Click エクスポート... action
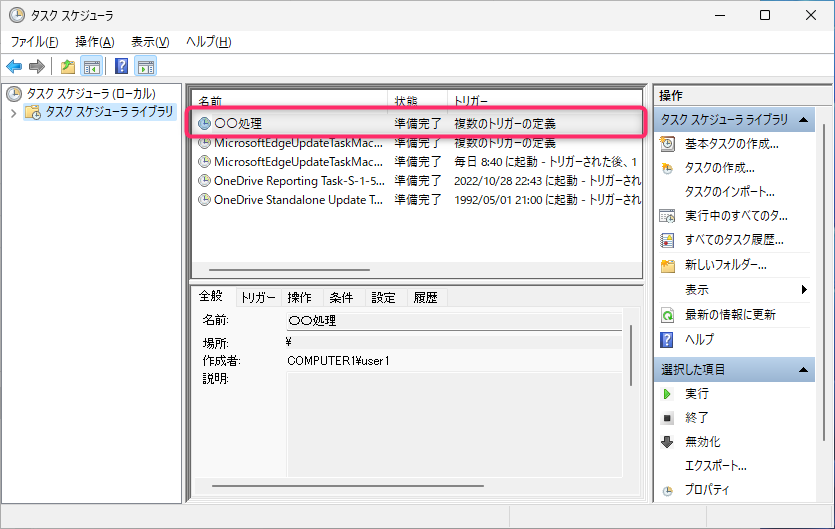Screen dimensions: 835x529 [716, 466]
